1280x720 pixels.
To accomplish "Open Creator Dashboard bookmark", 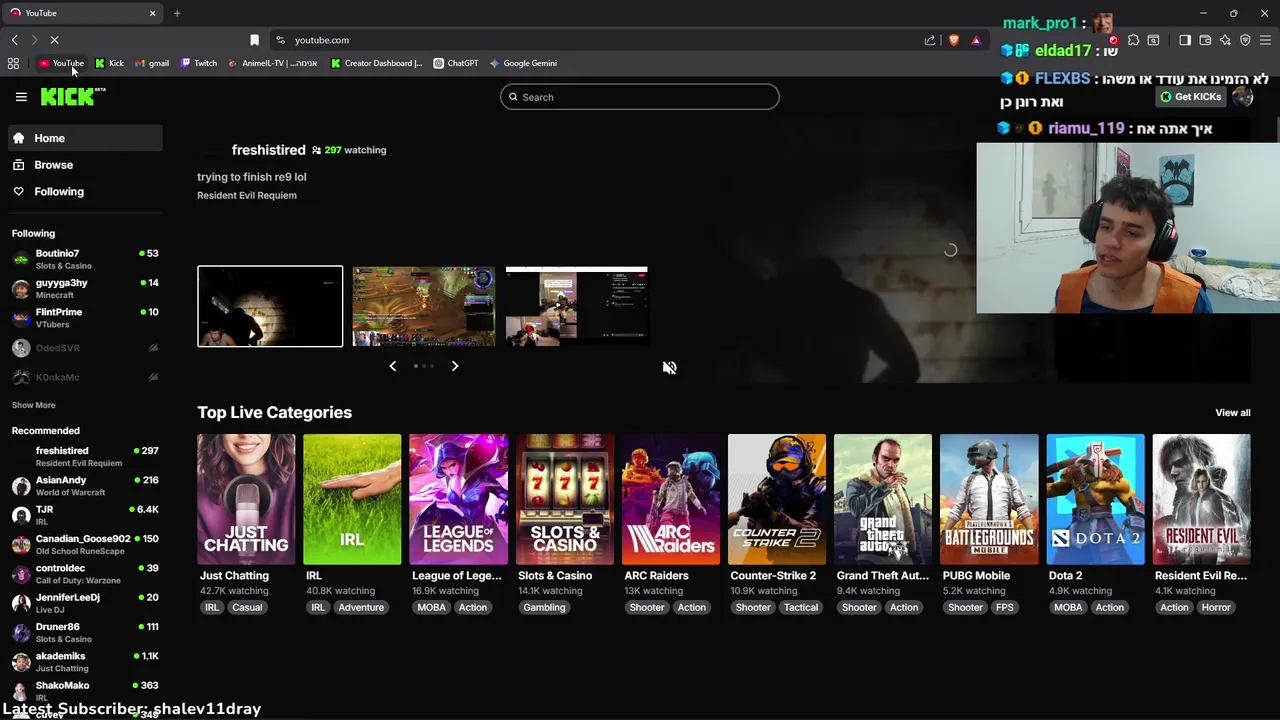I will pyautogui.click(x=377, y=63).
